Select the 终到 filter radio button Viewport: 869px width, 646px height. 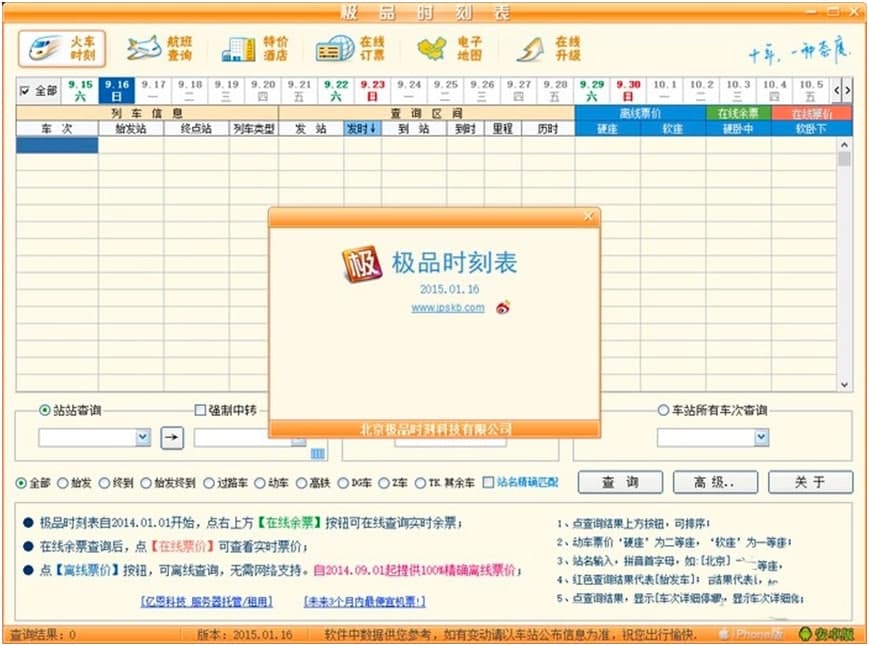[104, 483]
